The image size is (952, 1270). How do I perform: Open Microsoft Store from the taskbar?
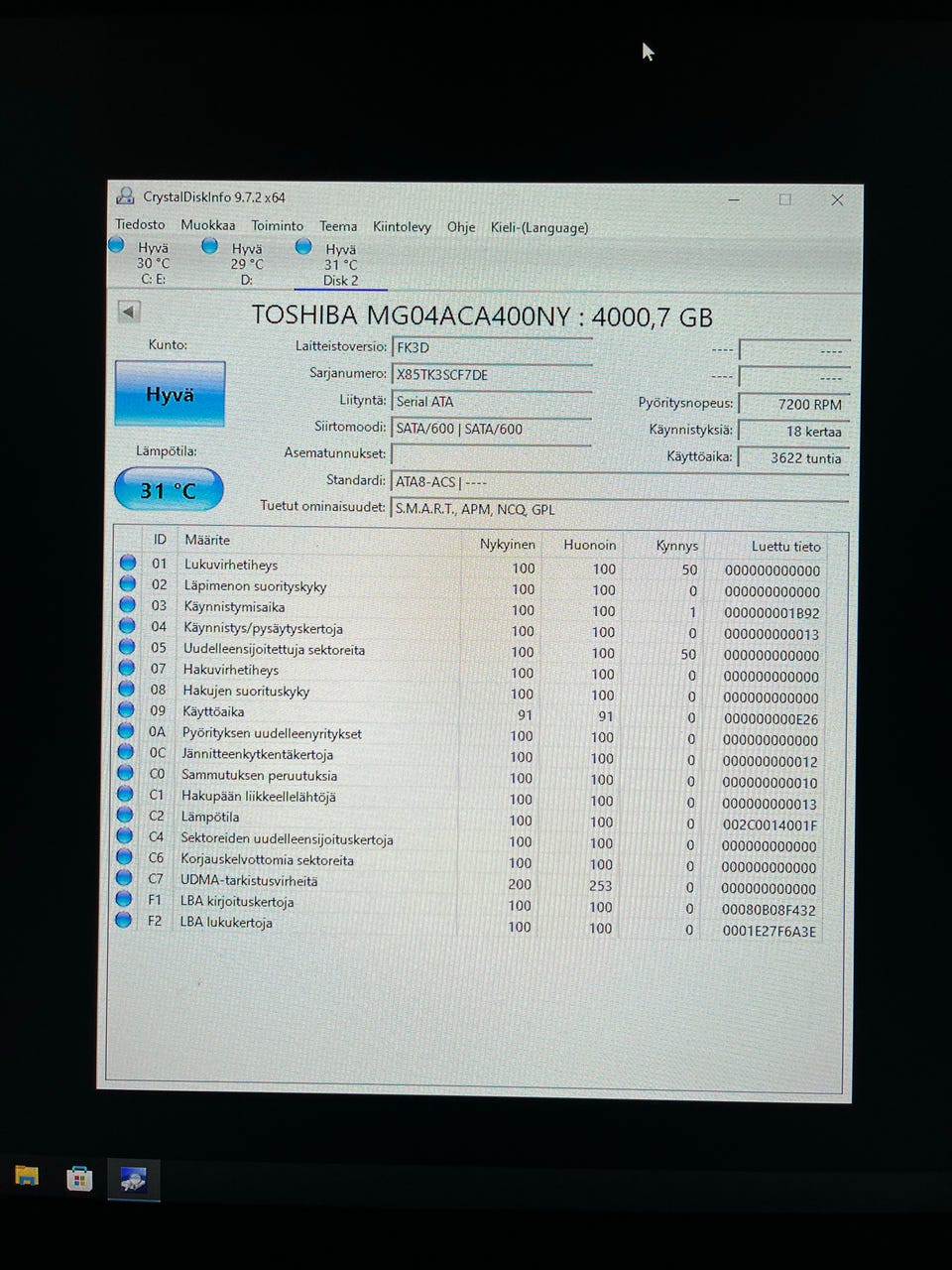click(79, 1179)
